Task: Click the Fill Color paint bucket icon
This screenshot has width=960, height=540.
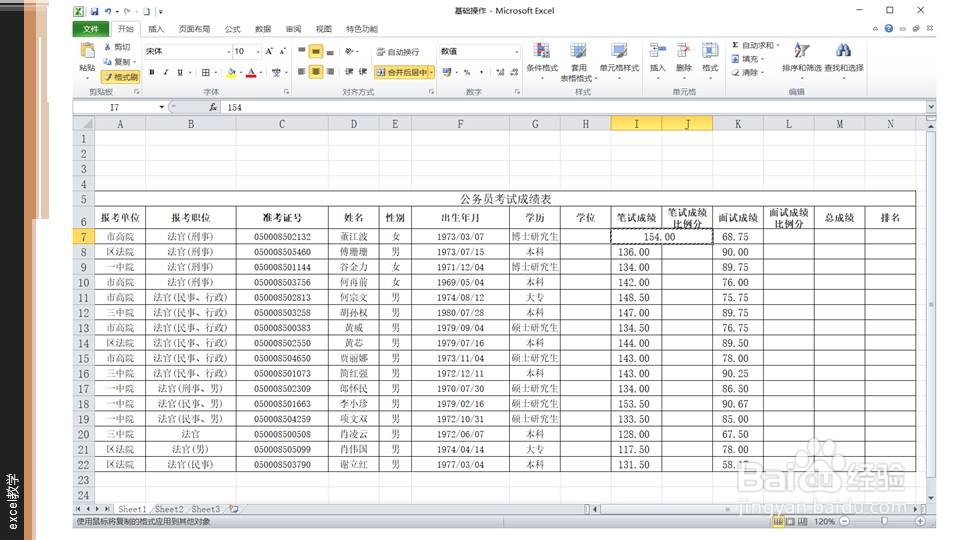Action: (231, 72)
